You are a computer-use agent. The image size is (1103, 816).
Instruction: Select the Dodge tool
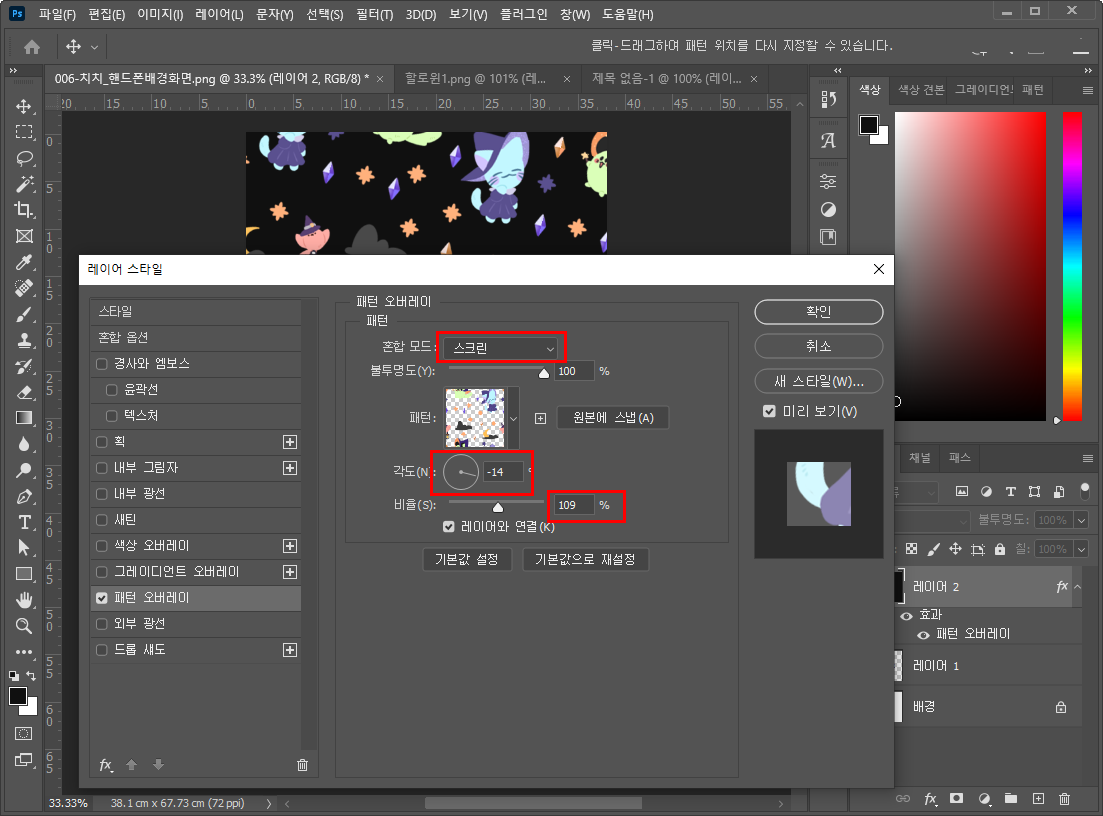[24, 471]
